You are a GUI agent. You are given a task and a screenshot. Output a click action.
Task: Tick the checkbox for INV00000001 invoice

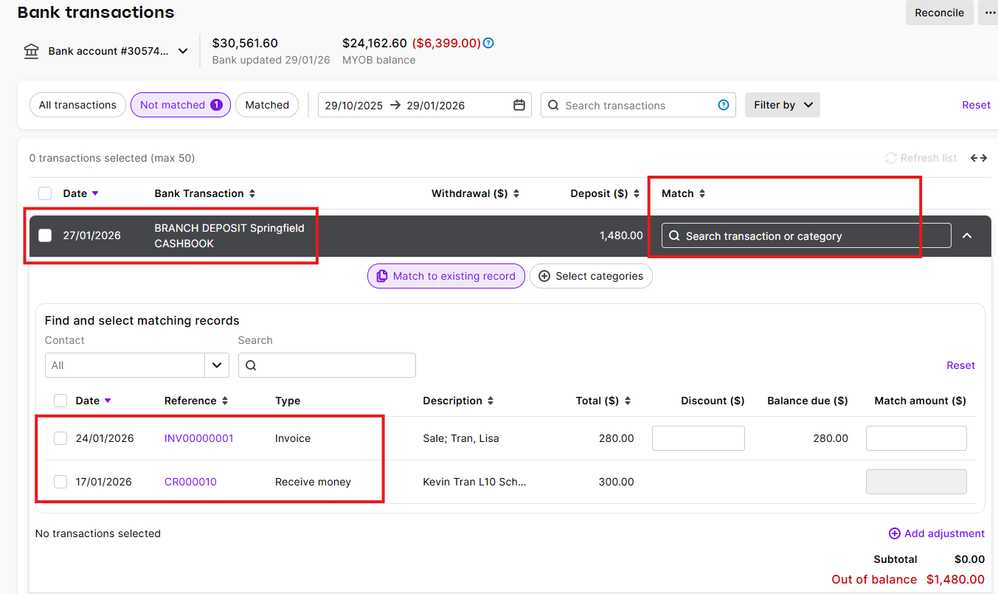coord(61,438)
